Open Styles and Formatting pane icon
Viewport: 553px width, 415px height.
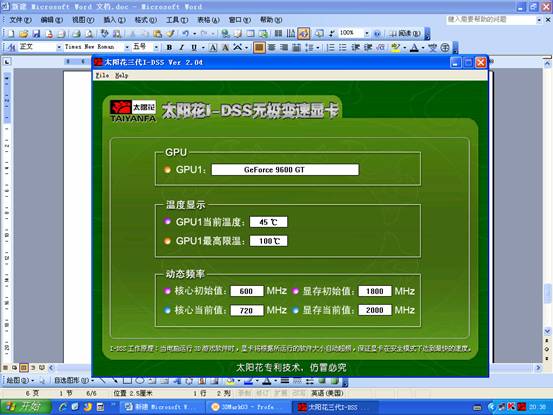pyautogui.click(x=11, y=47)
